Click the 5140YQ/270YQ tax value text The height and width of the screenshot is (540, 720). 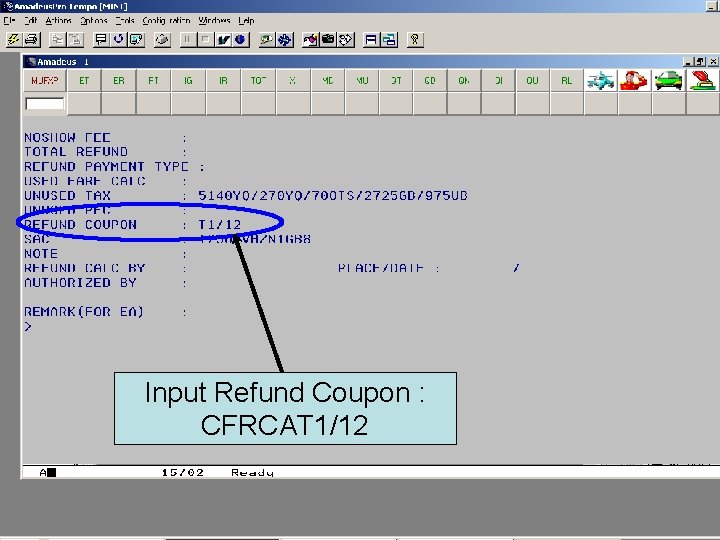point(333,195)
